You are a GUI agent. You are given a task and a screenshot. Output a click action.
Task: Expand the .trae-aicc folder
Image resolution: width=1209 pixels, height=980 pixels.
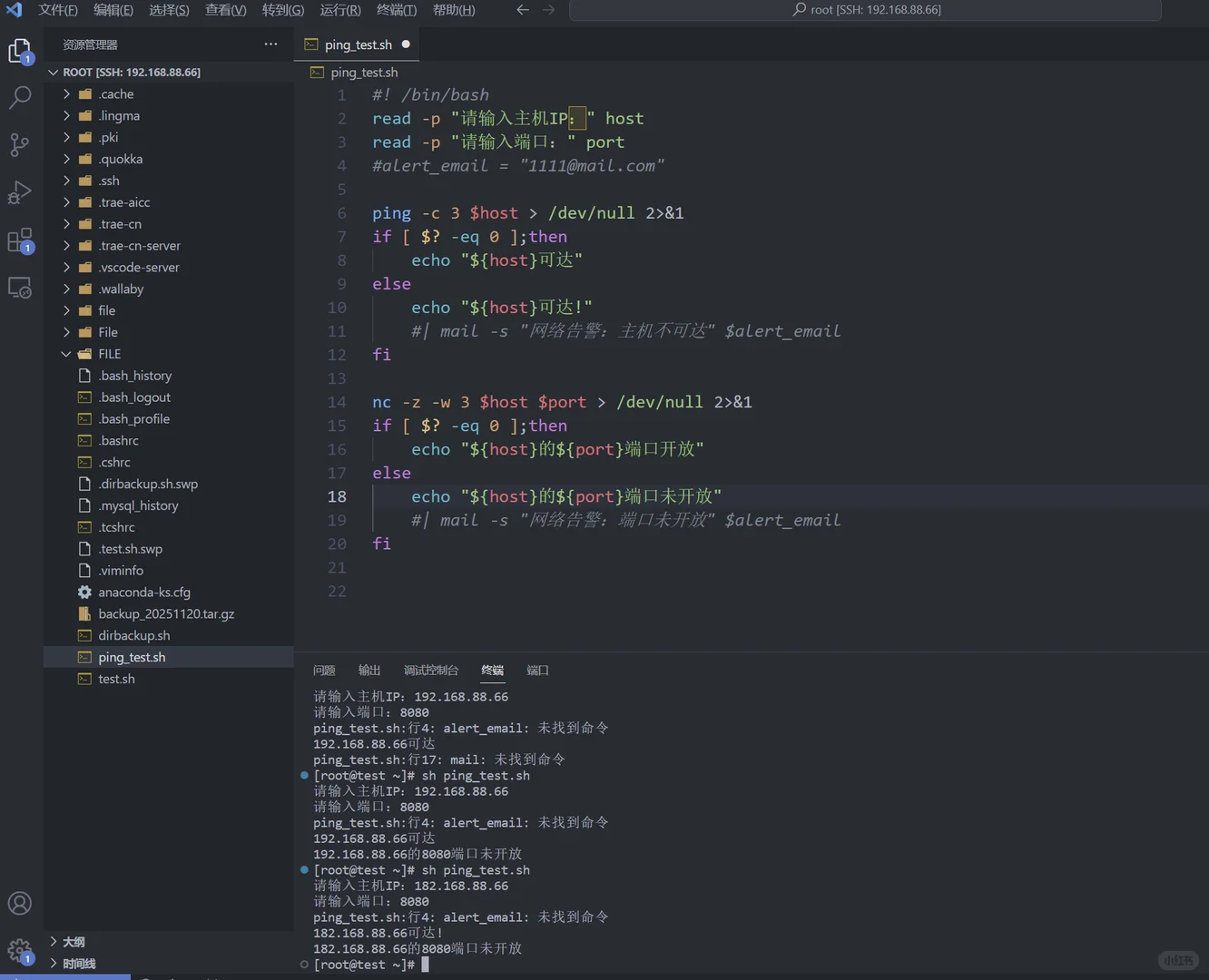click(169, 202)
